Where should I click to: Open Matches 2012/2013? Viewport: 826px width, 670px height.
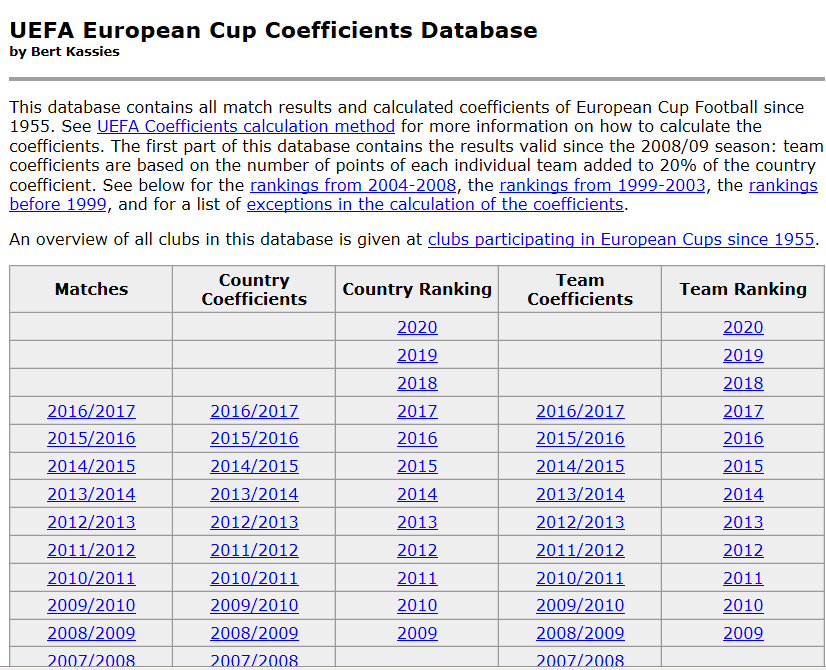[x=92, y=522]
